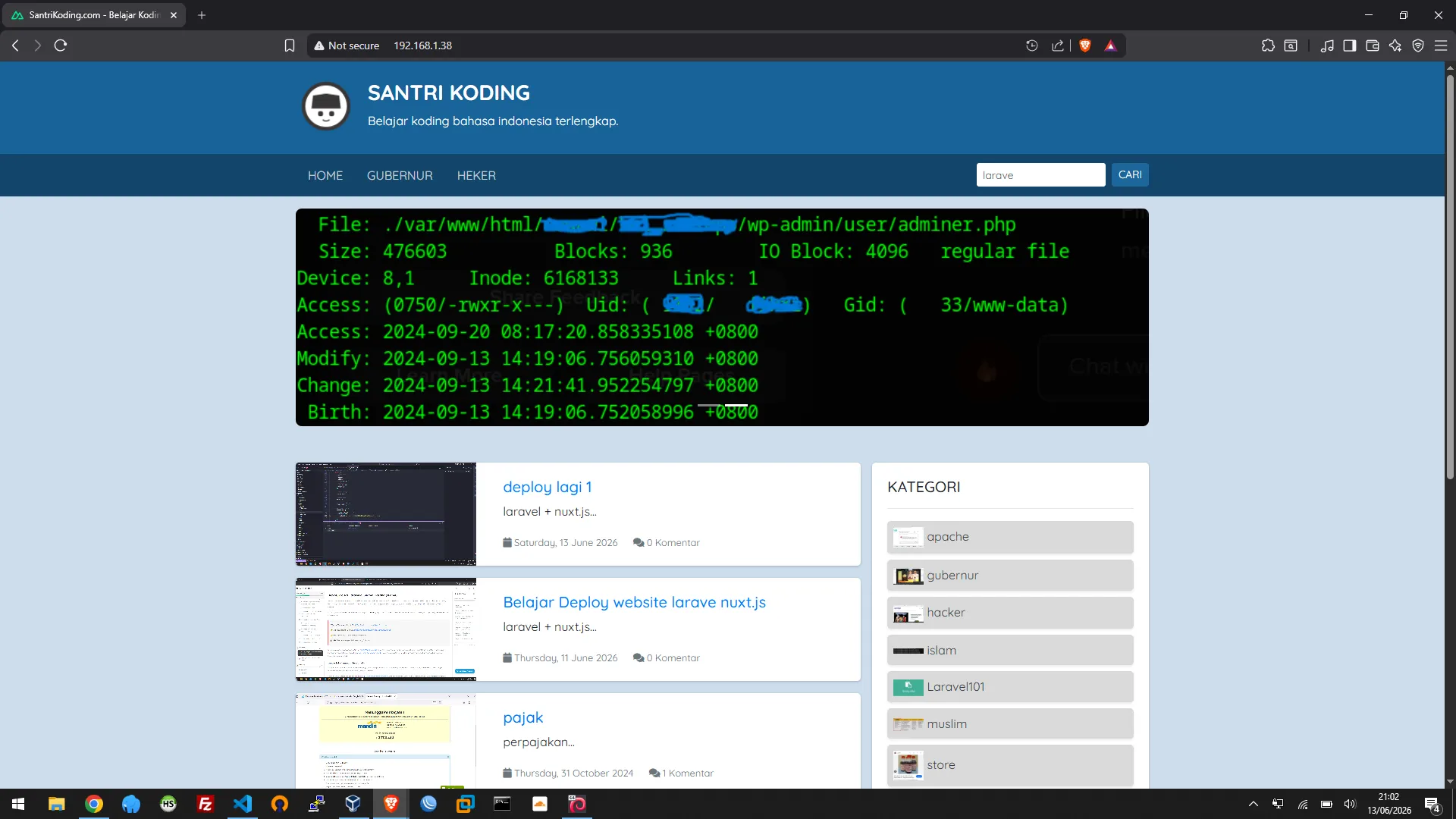Viewport: 1456px width, 819px height.
Task: Open the media control music note icon
Action: tap(1326, 45)
